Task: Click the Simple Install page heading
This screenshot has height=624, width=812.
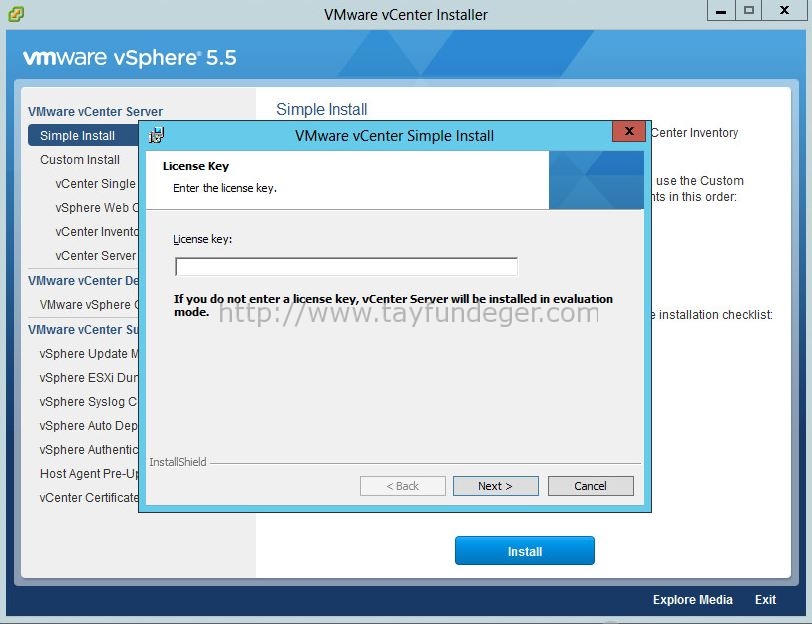Action: click(x=322, y=109)
